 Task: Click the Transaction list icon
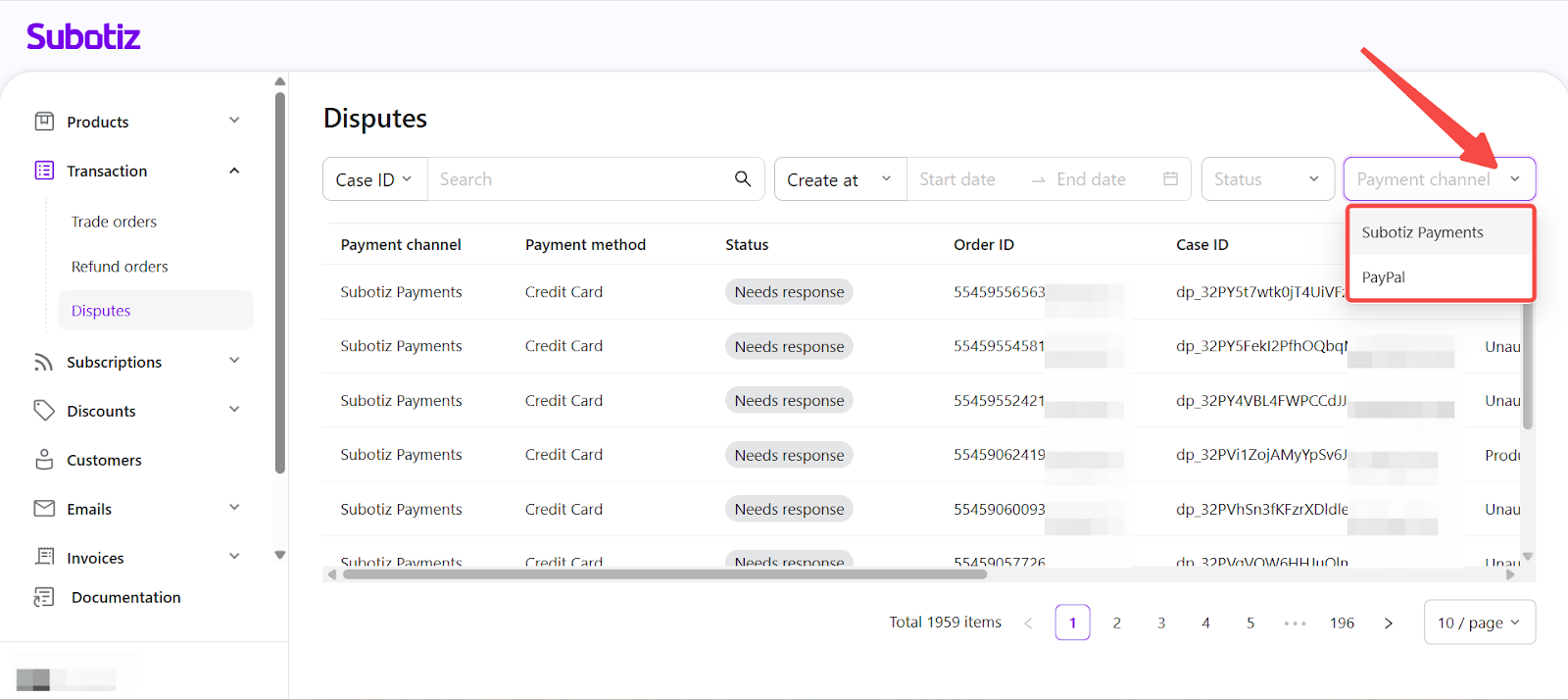(44, 171)
